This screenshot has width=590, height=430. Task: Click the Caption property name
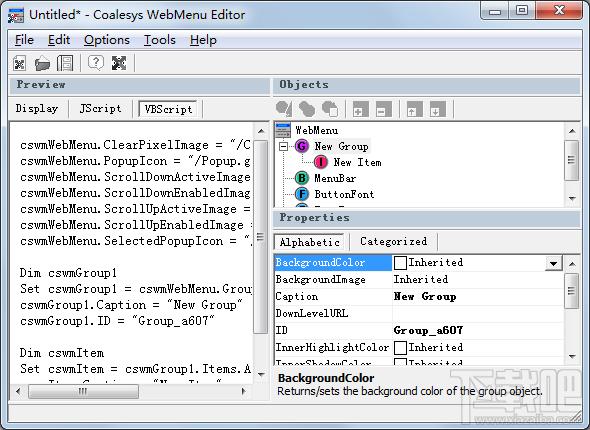click(x=297, y=296)
